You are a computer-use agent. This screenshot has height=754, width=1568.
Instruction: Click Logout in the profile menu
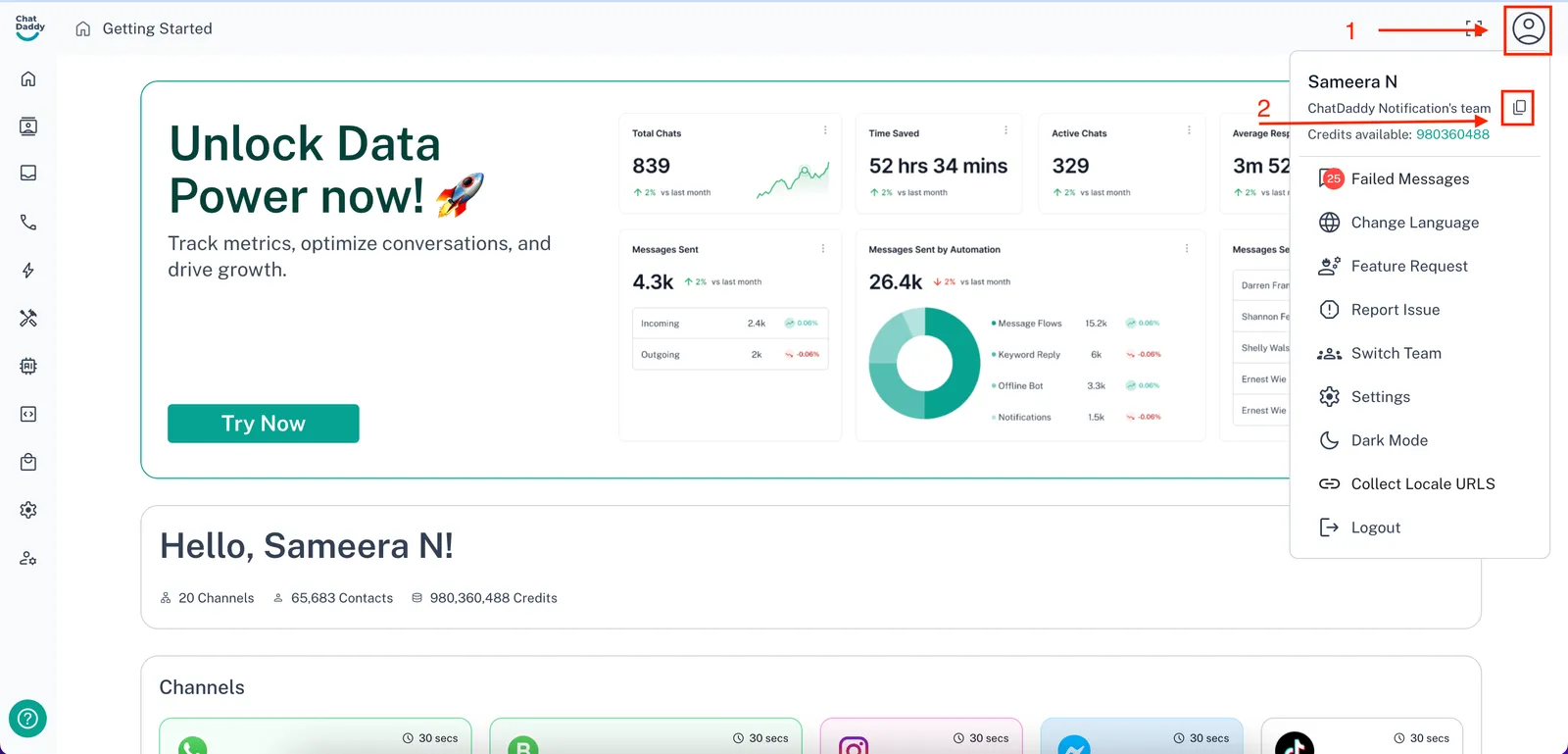coord(1375,528)
